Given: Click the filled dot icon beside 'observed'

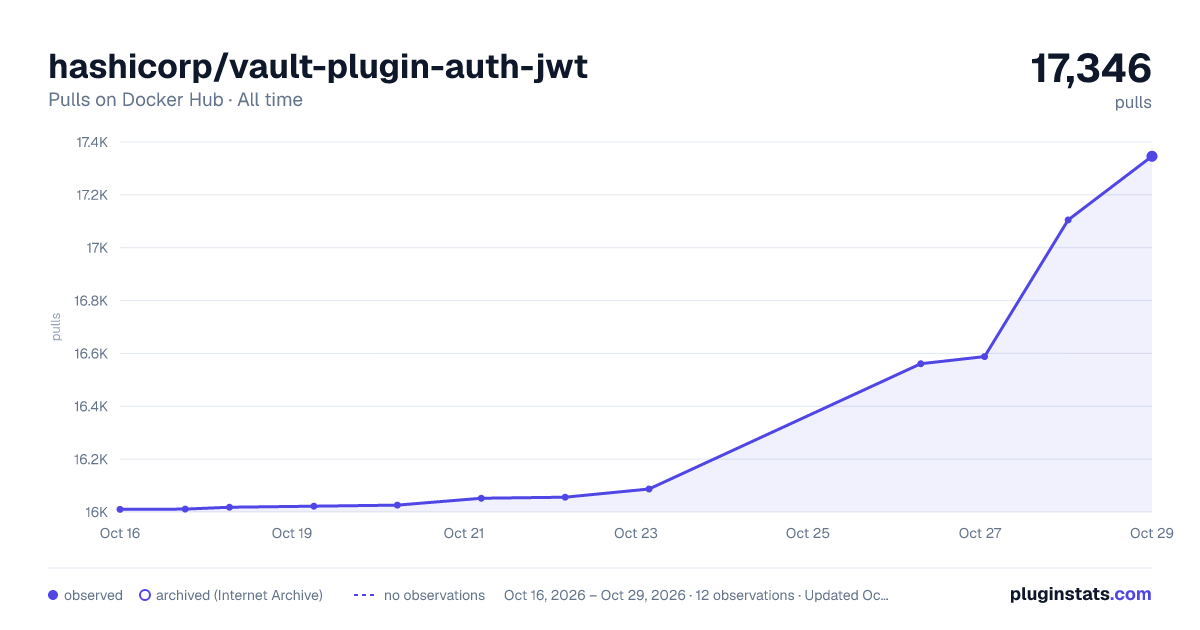Looking at the screenshot, I should pyautogui.click(x=53, y=595).
